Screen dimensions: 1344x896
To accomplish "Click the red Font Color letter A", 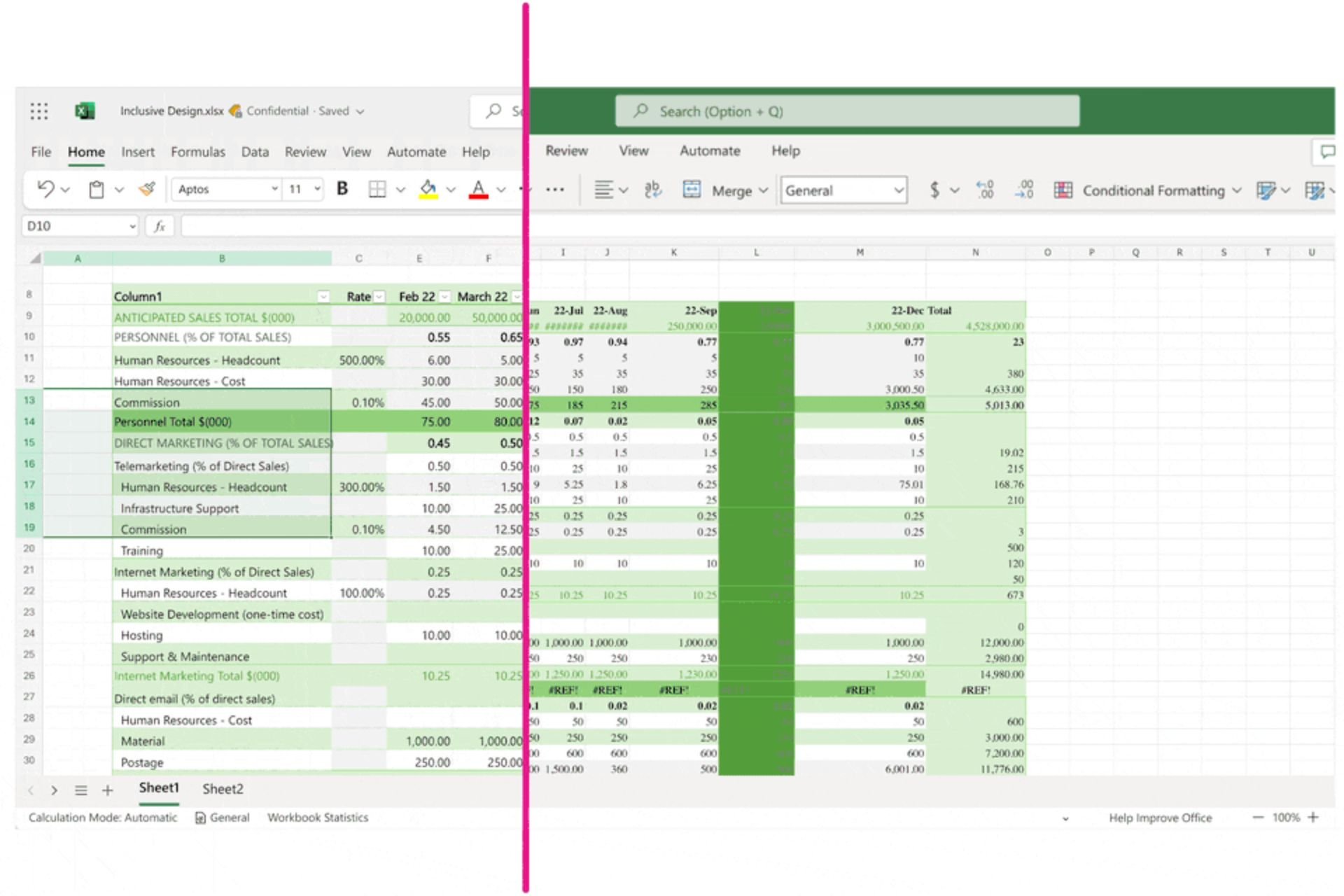I will tap(478, 189).
